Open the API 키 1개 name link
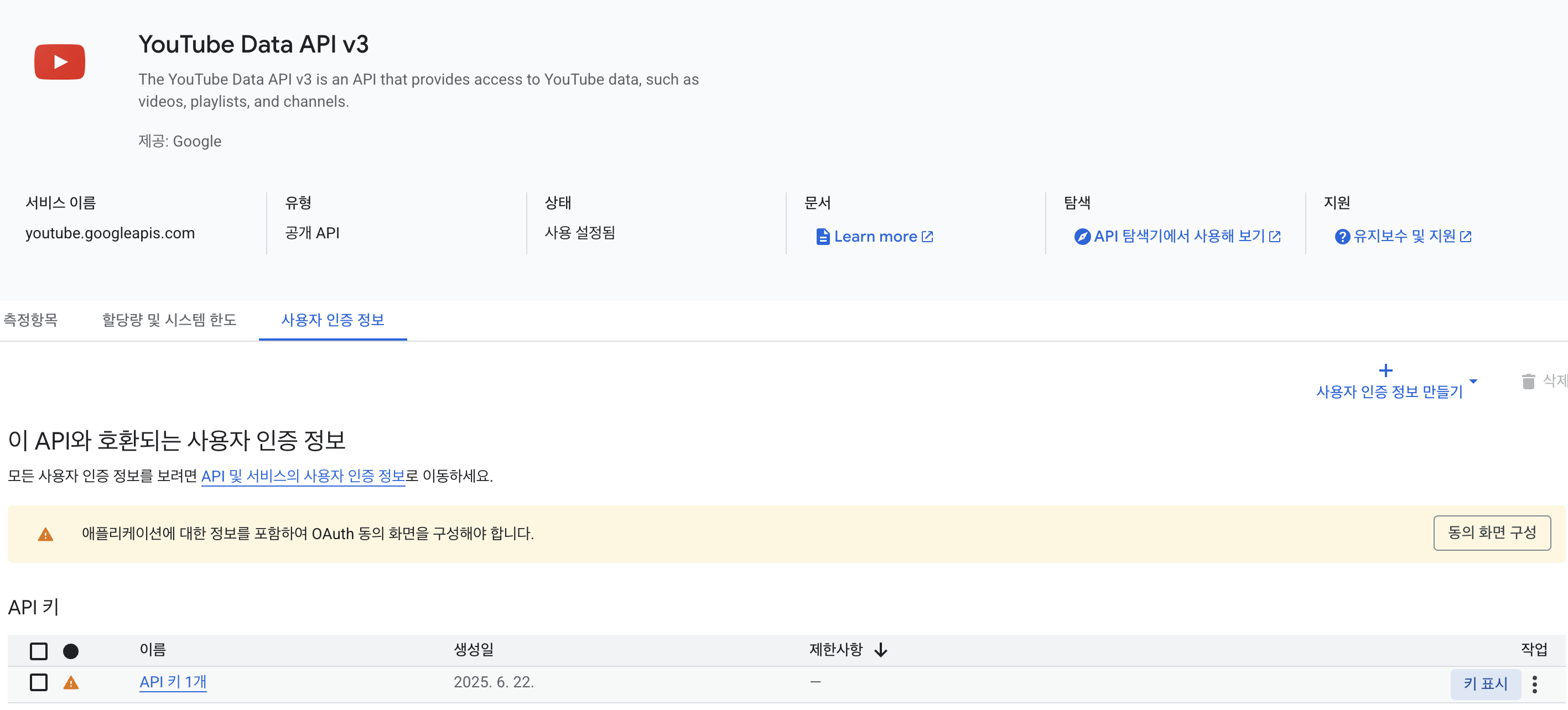1568x710 pixels. pyautogui.click(x=173, y=682)
